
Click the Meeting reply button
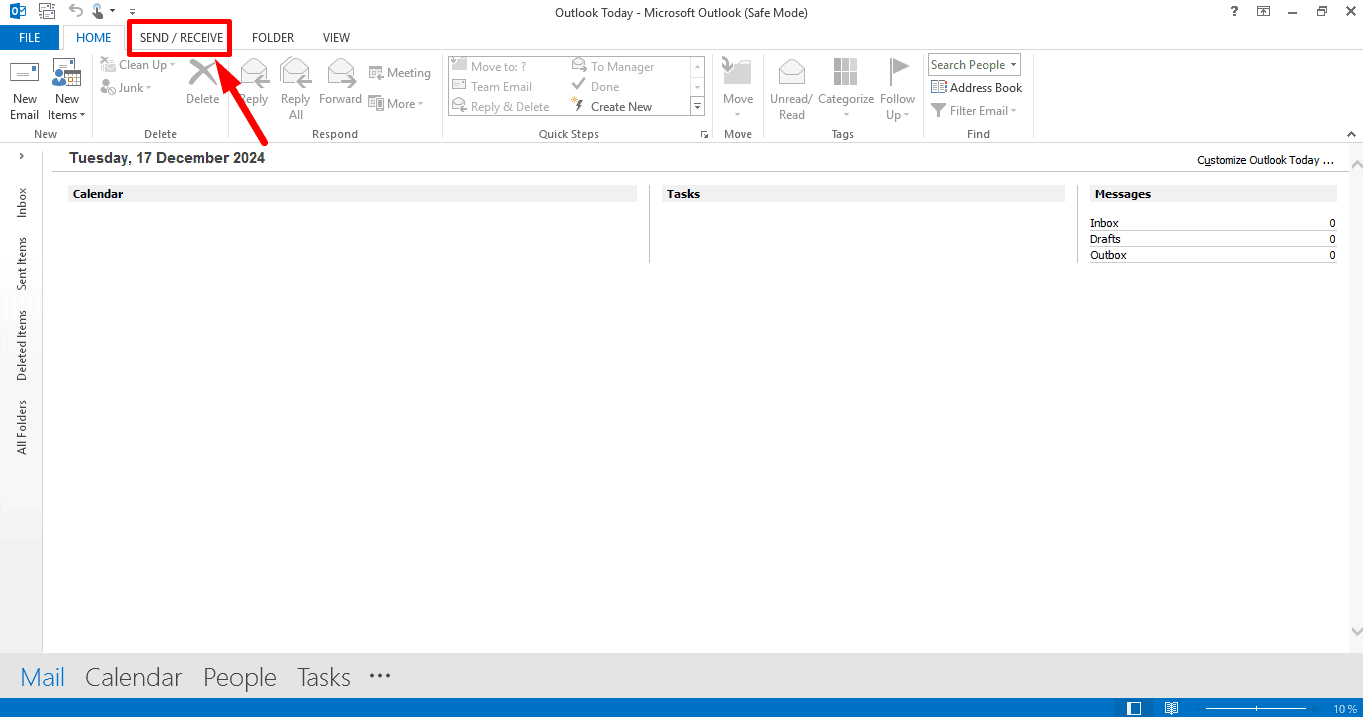[x=399, y=73]
